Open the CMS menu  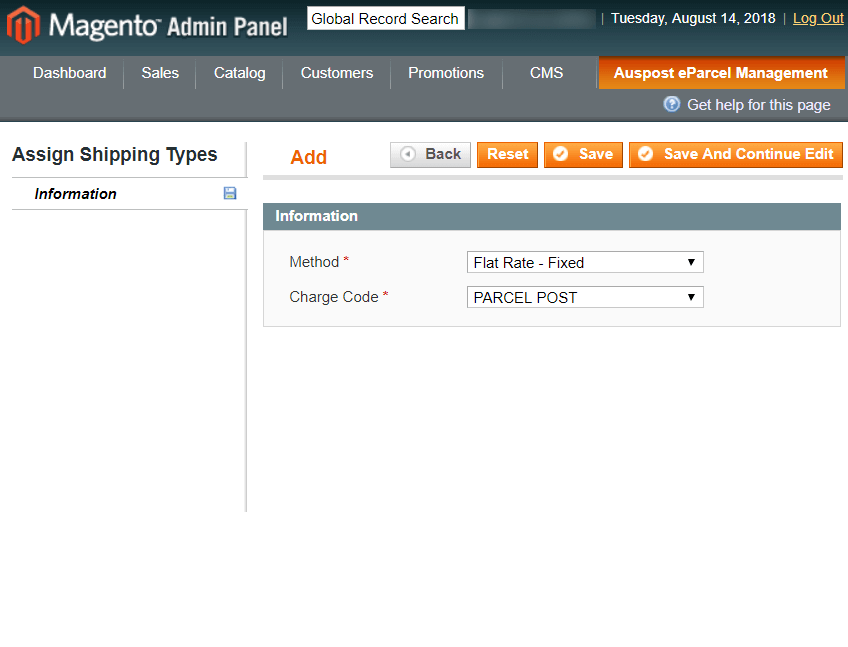tap(546, 73)
